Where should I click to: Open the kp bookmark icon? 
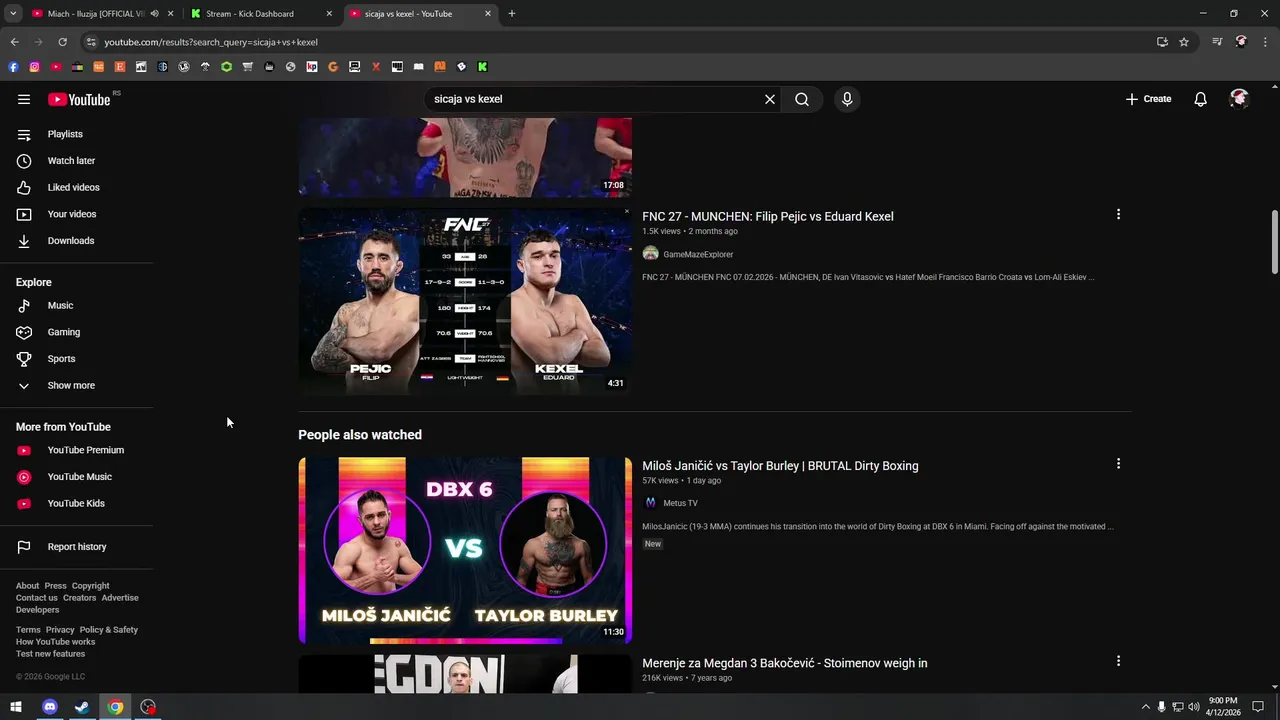312,67
